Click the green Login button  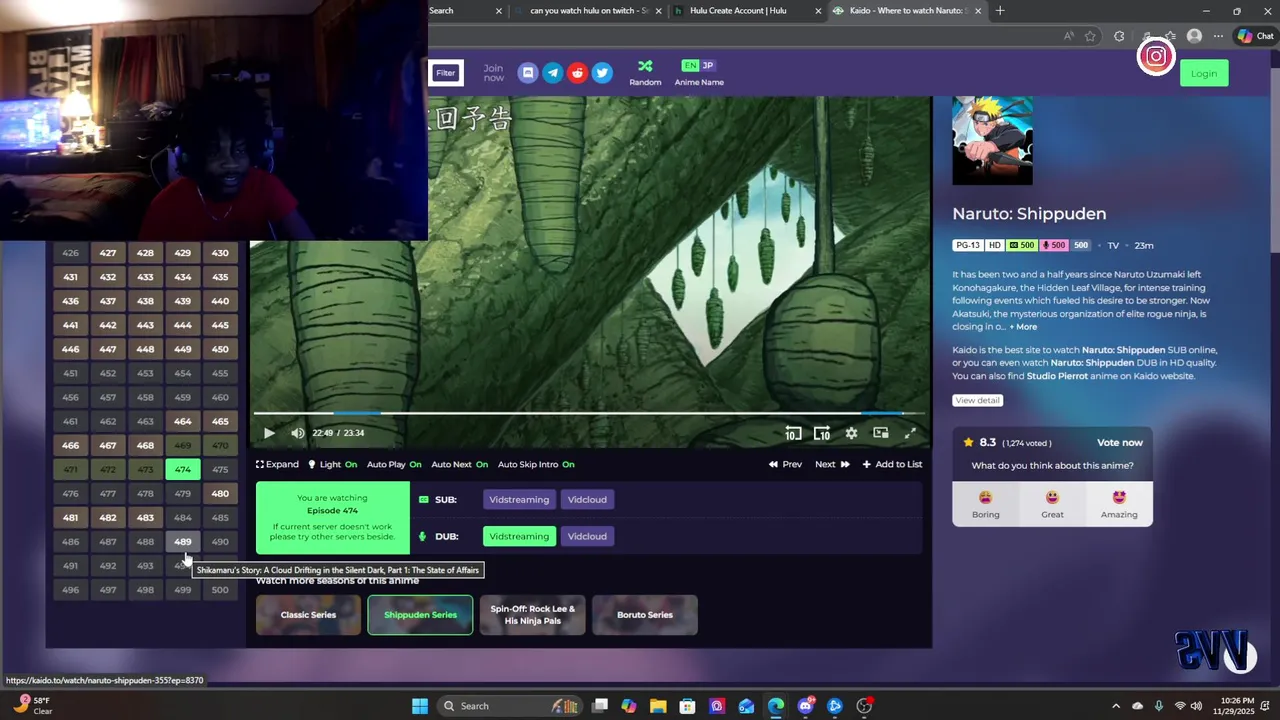pyautogui.click(x=1204, y=73)
